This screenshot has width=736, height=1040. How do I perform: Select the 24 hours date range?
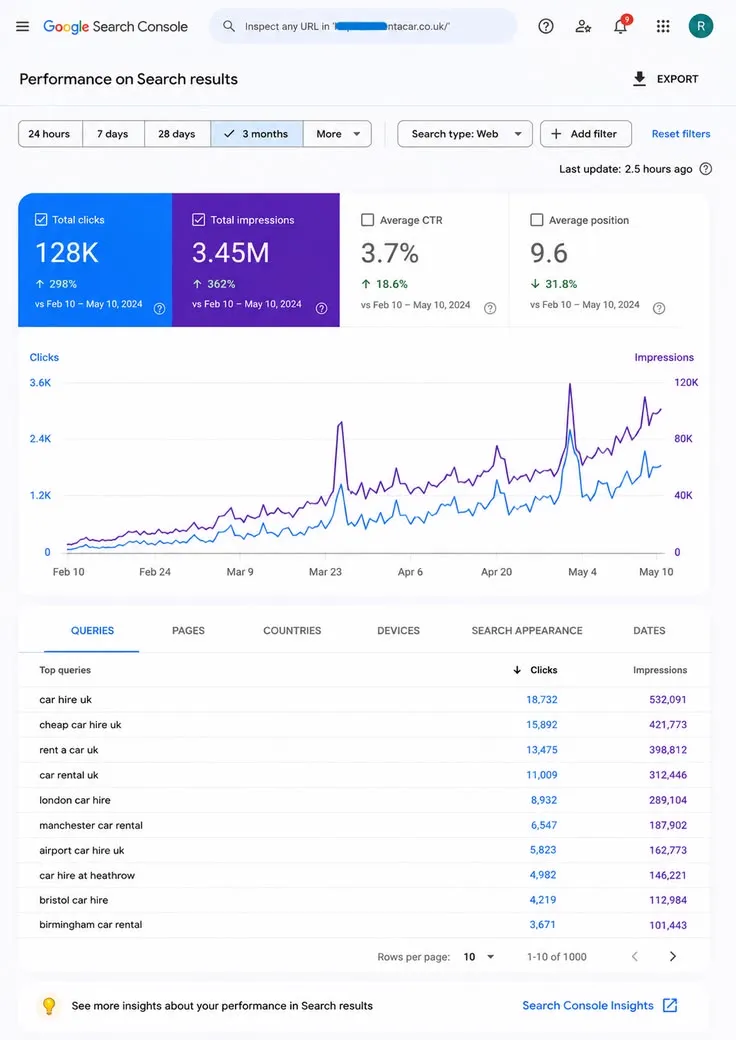(x=50, y=134)
